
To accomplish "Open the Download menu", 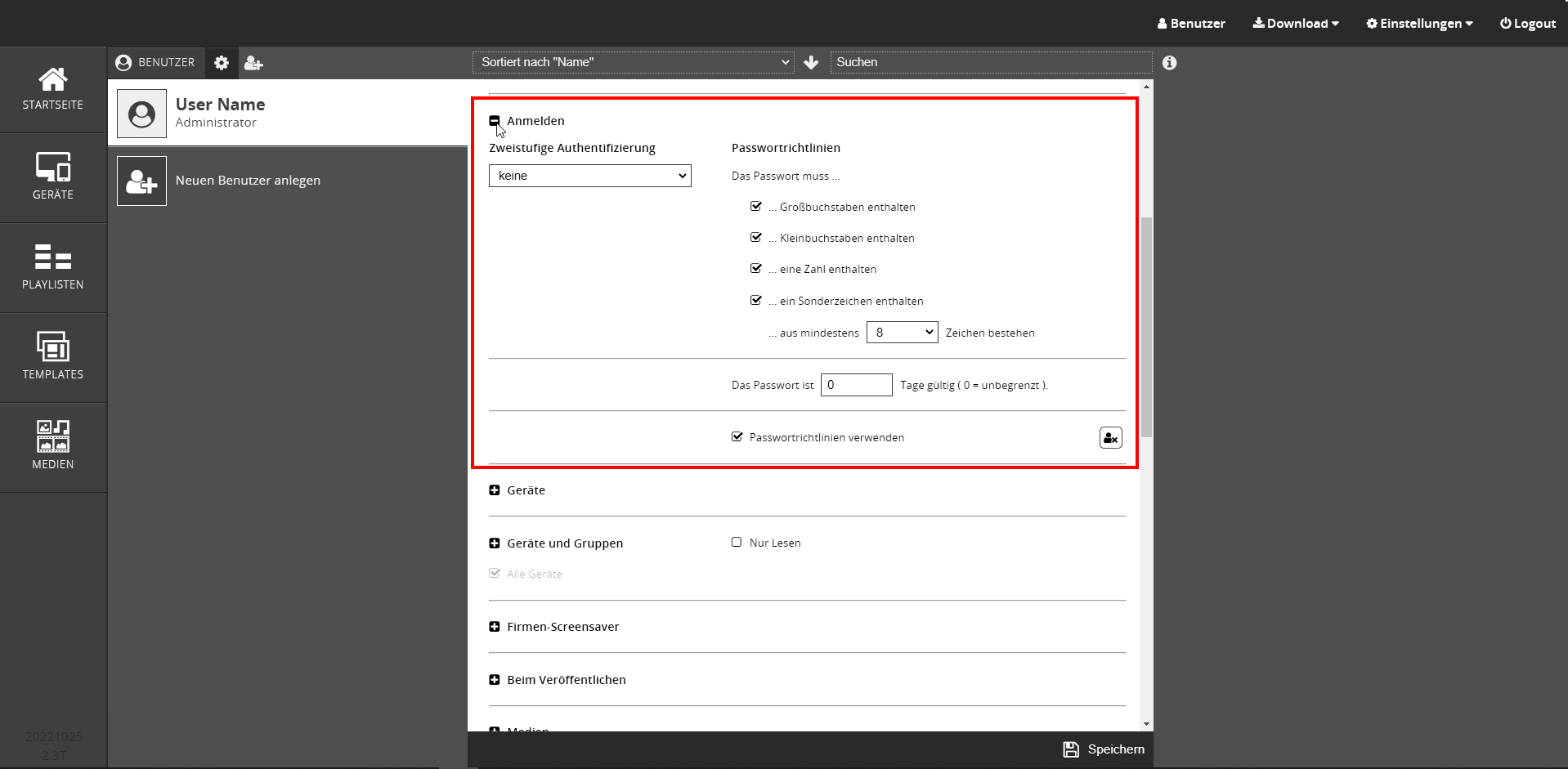I will 1296,24.
